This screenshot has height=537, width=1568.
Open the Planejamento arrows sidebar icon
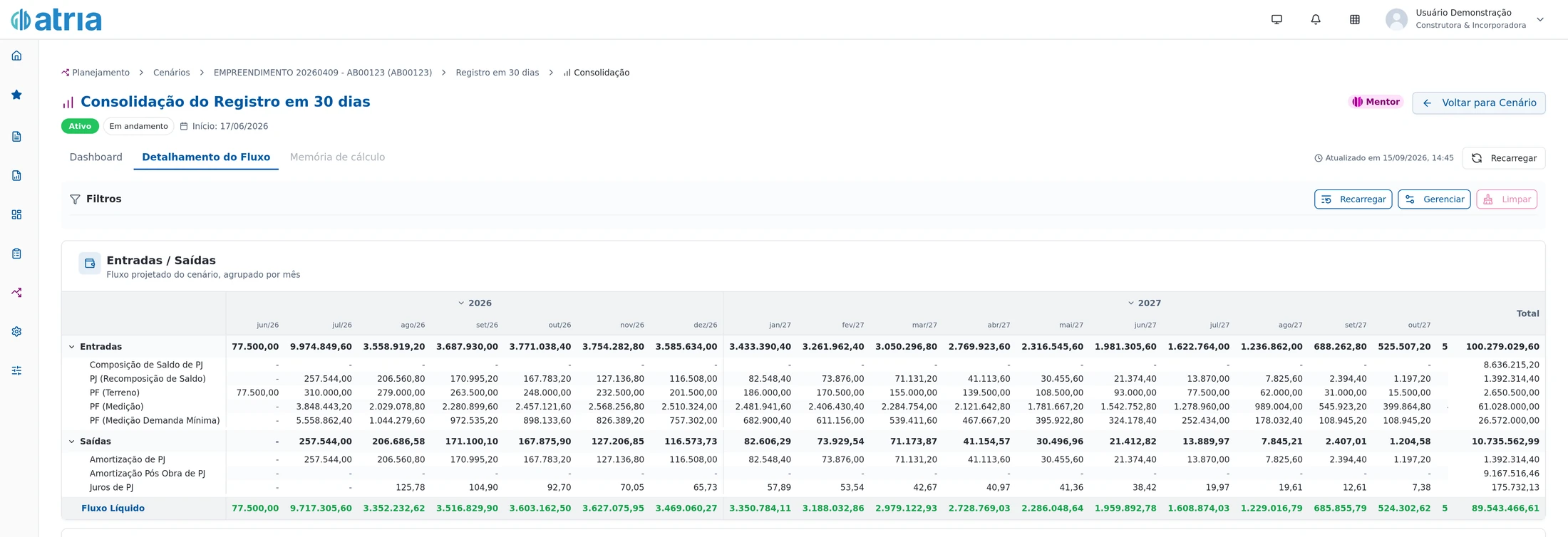tap(16, 293)
